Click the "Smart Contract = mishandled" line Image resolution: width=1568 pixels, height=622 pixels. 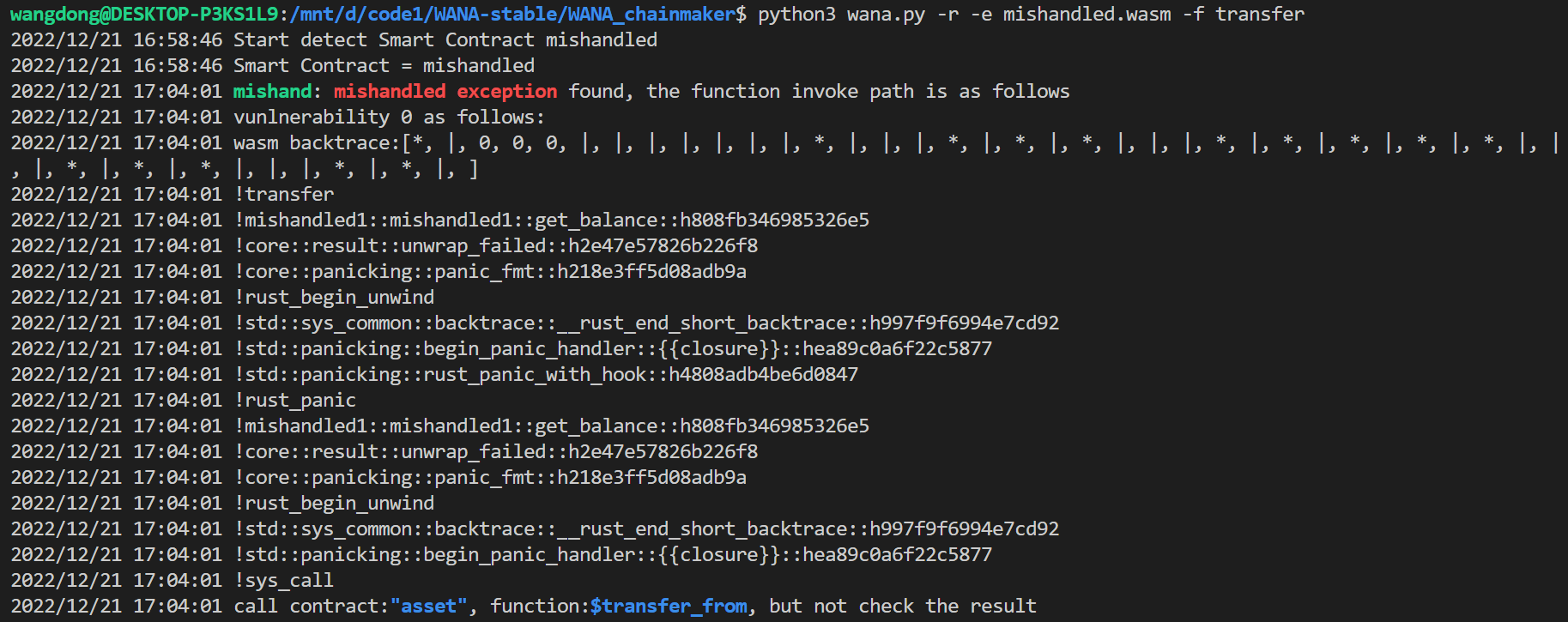click(384, 66)
